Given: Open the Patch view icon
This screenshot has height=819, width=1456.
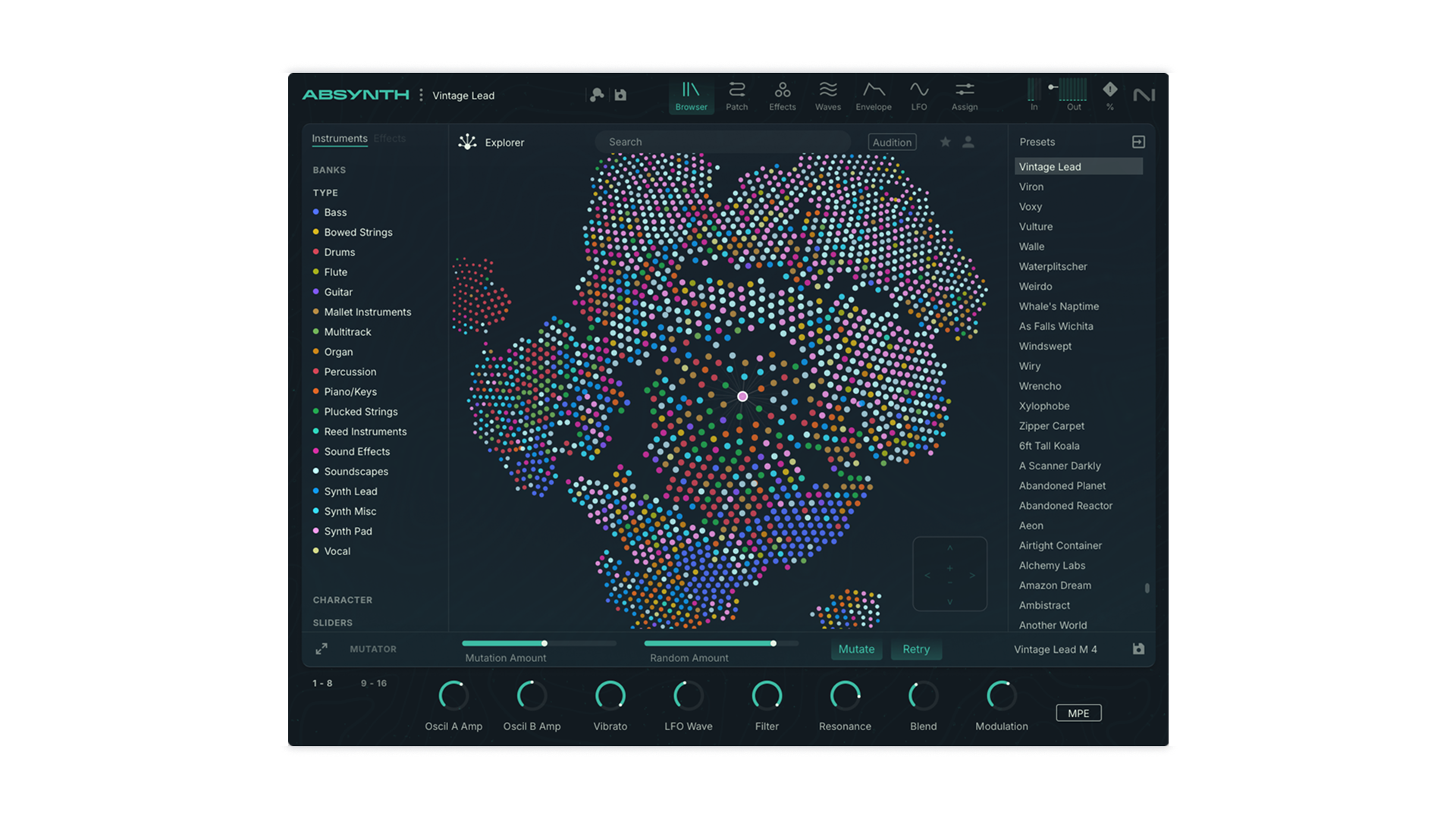Looking at the screenshot, I should pyautogui.click(x=736, y=96).
